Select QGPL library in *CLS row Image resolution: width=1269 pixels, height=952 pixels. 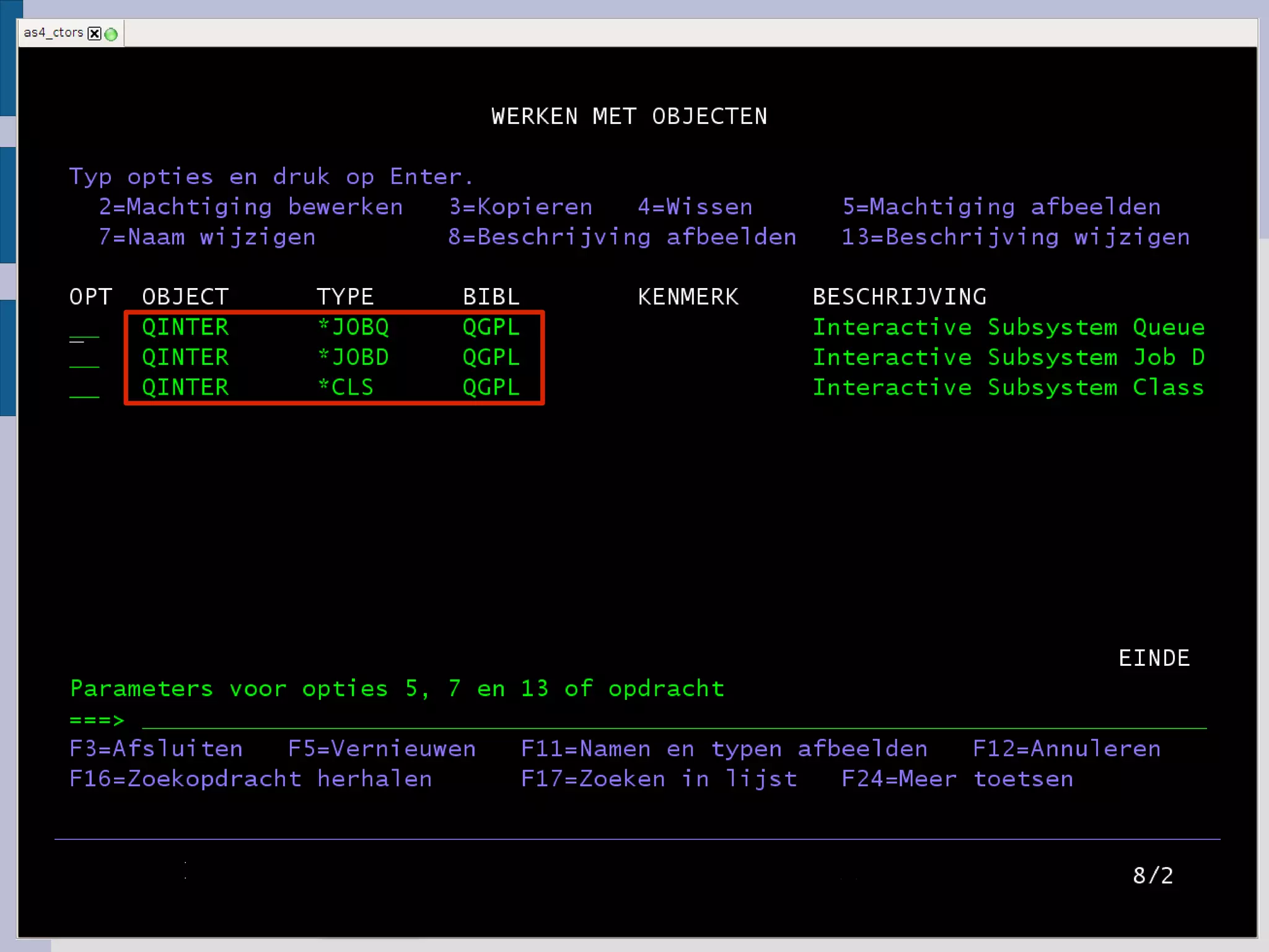491,388
